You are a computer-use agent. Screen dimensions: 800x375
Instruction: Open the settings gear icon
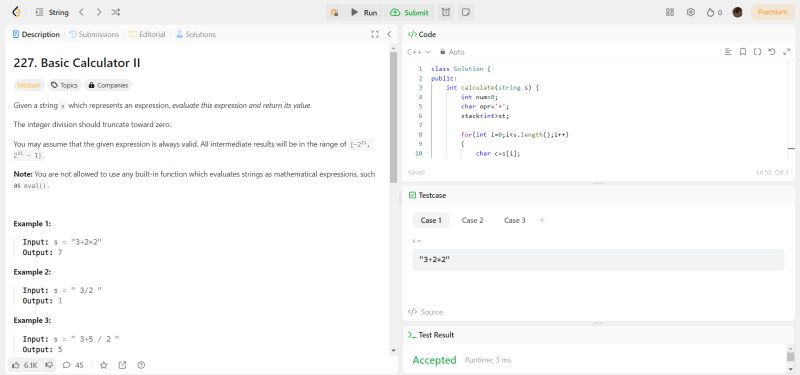click(691, 12)
